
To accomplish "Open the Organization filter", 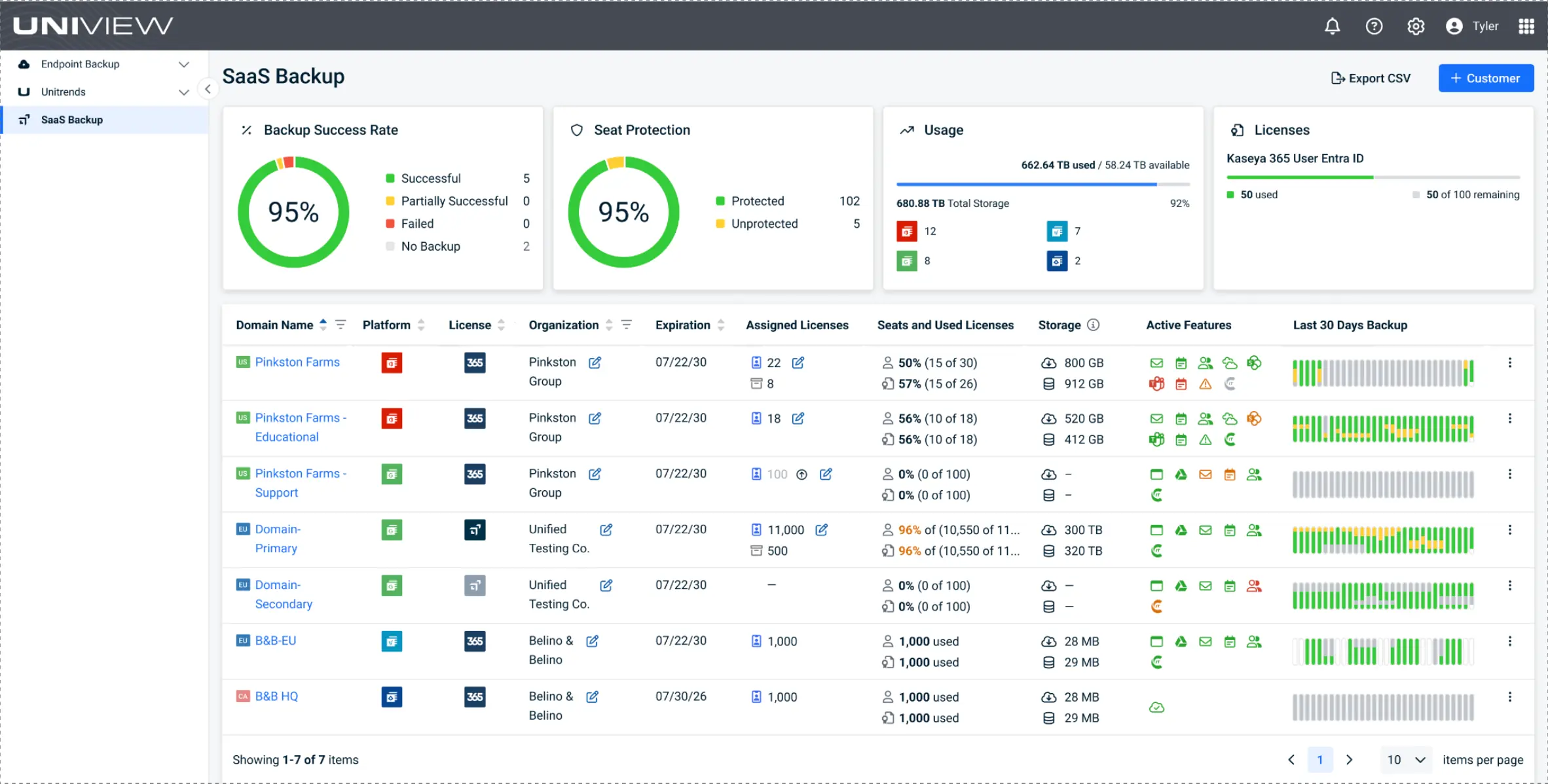I will click(x=627, y=325).
